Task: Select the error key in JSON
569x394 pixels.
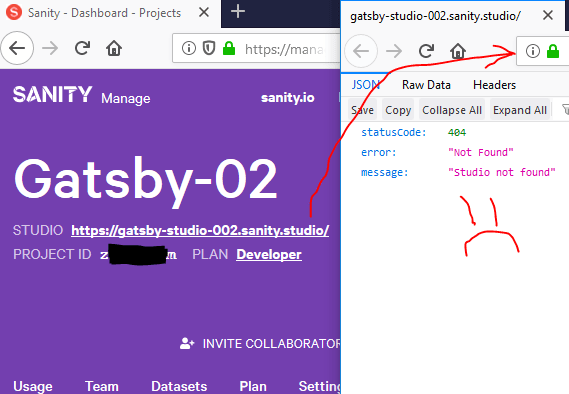Action: [379, 152]
